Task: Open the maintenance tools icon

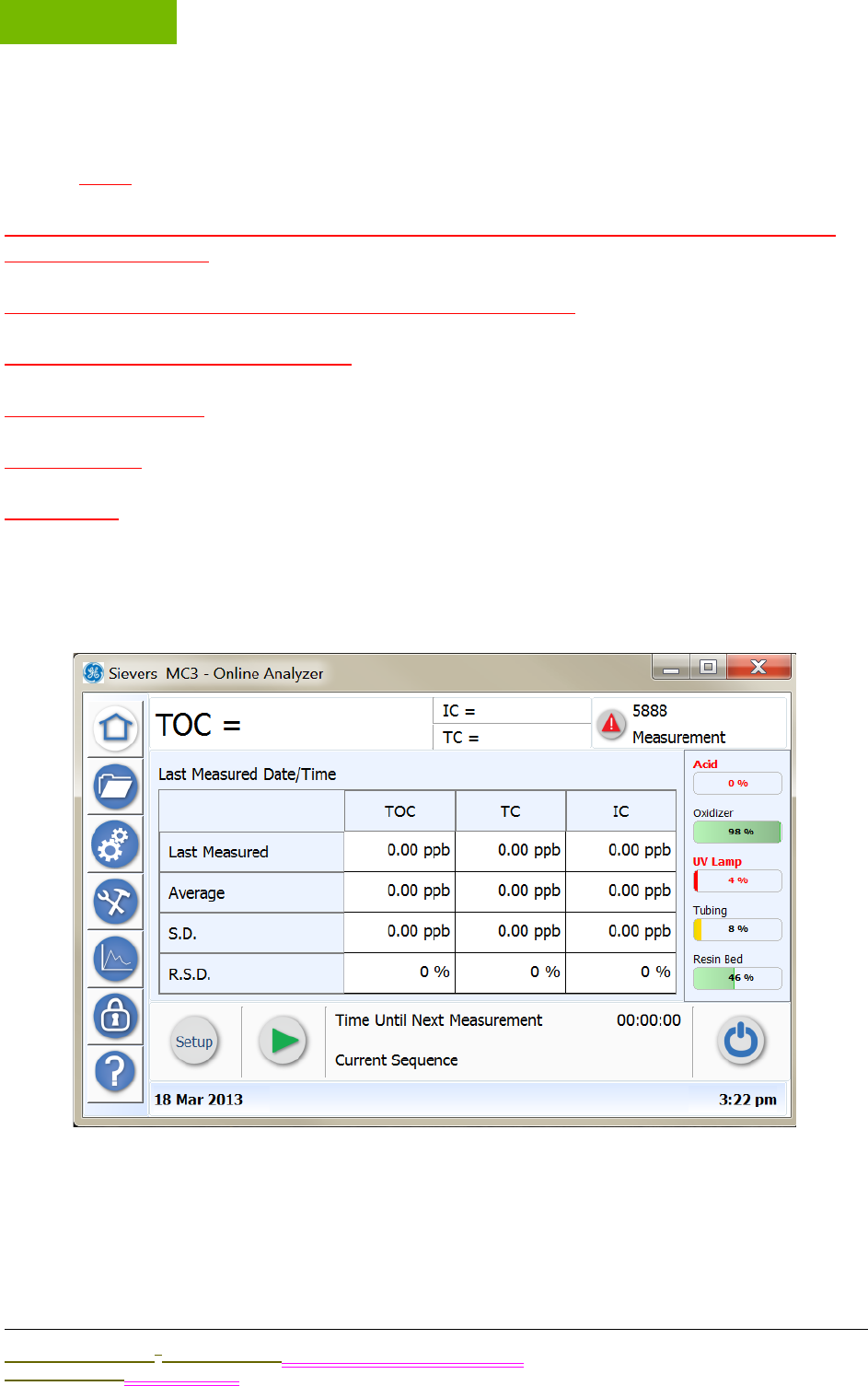Action: tap(115, 901)
